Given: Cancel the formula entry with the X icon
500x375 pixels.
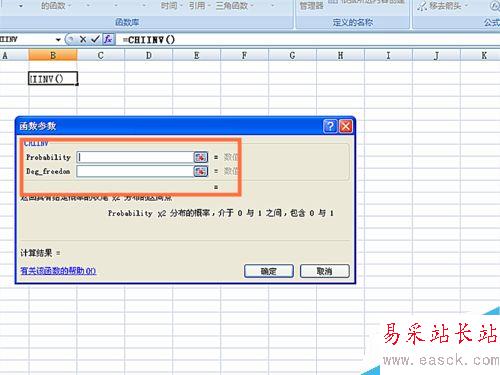Looking at the screenshot, I should click(83, 40).
